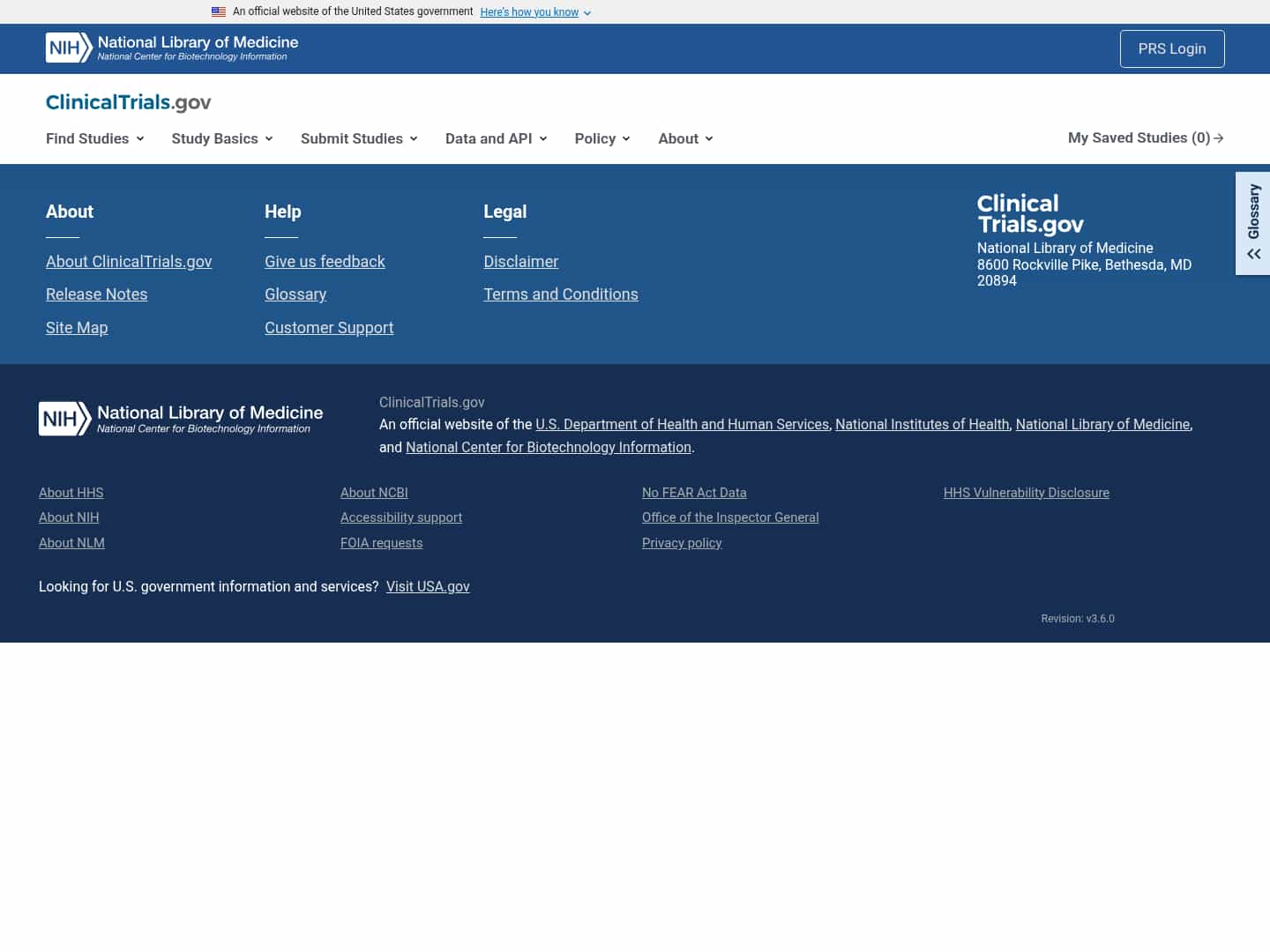Open the Data and API dropdown menu

pyautogui.click(x=497, y=138)
